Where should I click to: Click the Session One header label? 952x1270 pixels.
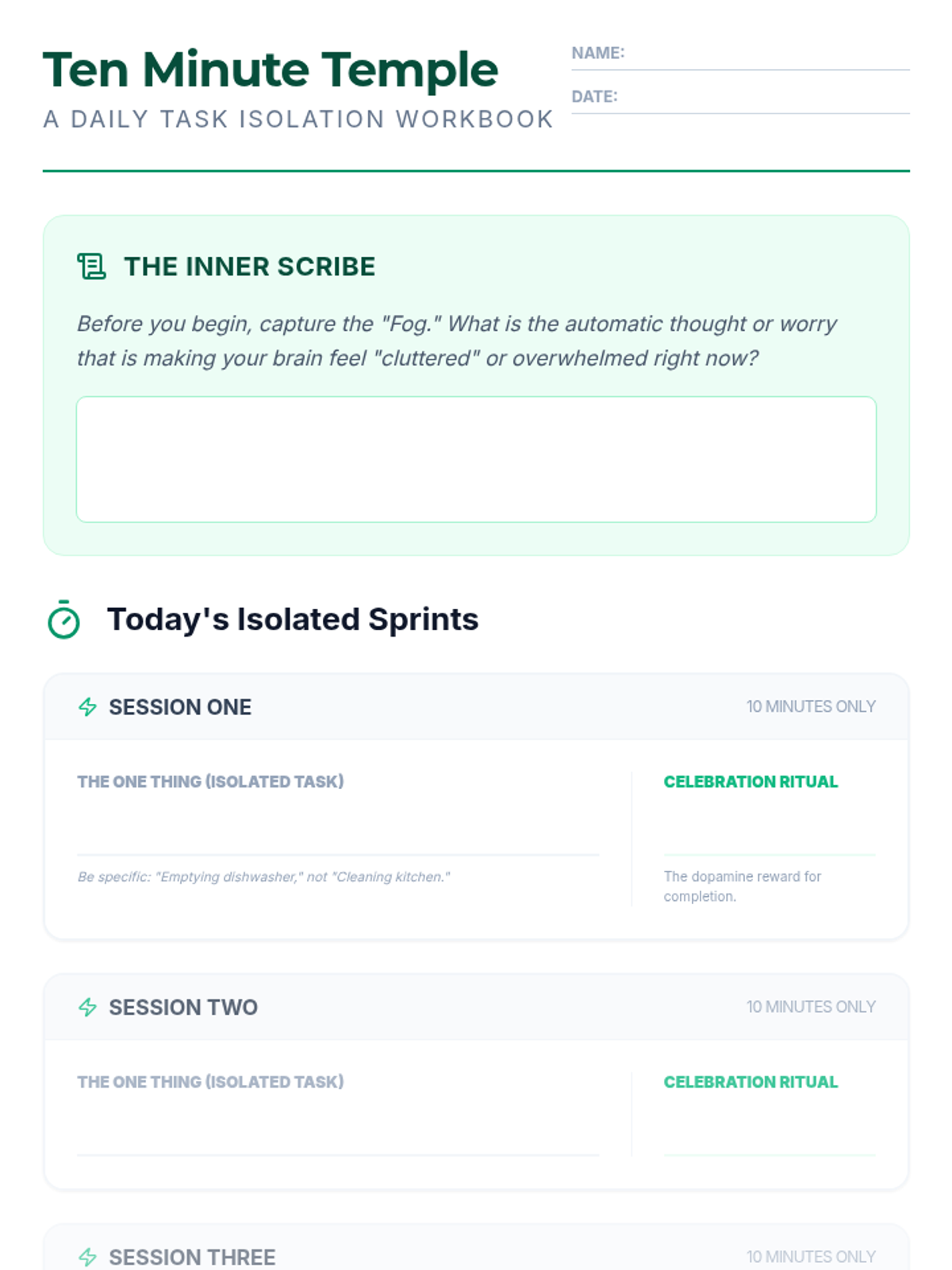180,707
